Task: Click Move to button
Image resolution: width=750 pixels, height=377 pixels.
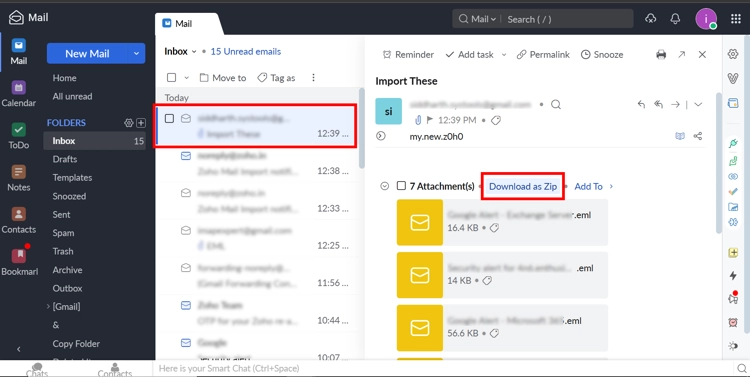Action: point(223,78)
